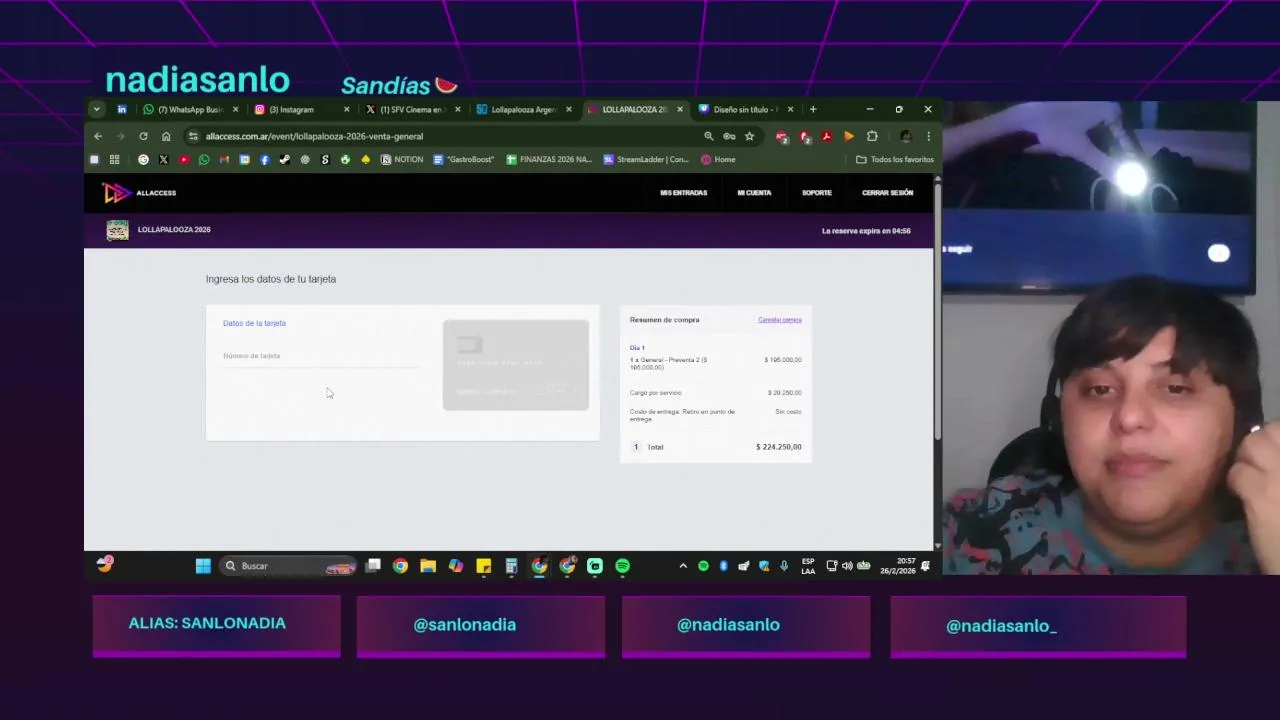Go back with the browser back arrow
The image size is (1280, 720).
(98, 136)
